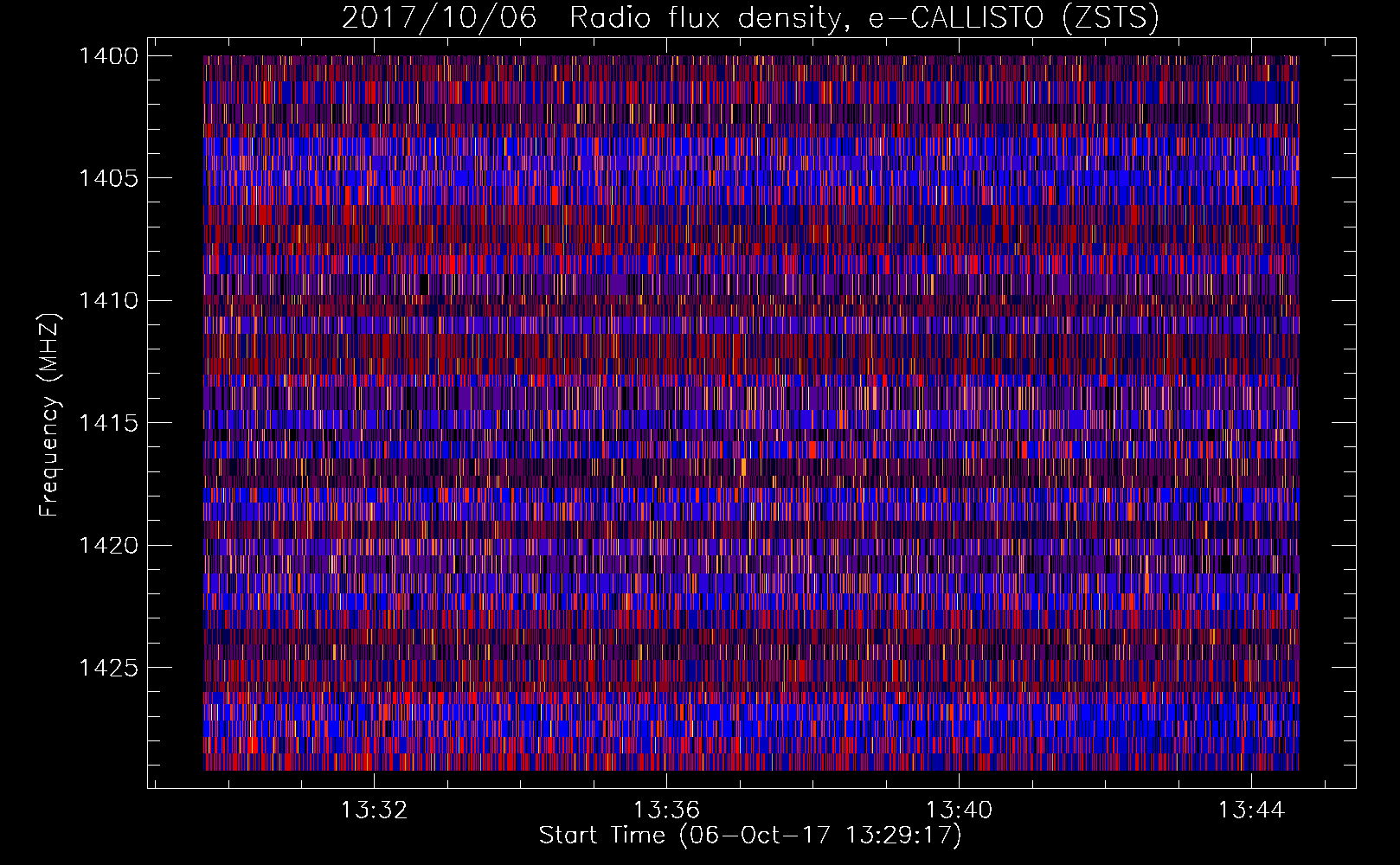Viewport: 1400px width, 865px height.
Task: Click the plot title mentioning e-CALLISTO (ZSTS)
Action: click(750, 18)
